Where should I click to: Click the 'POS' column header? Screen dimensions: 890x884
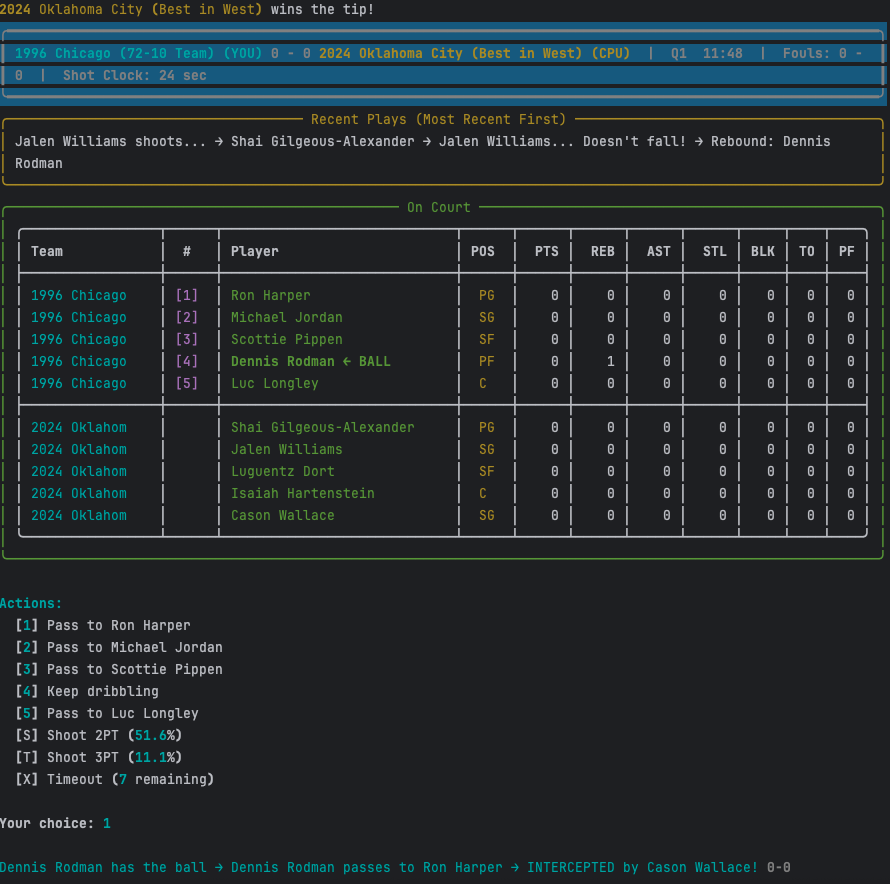pos(483,252)
